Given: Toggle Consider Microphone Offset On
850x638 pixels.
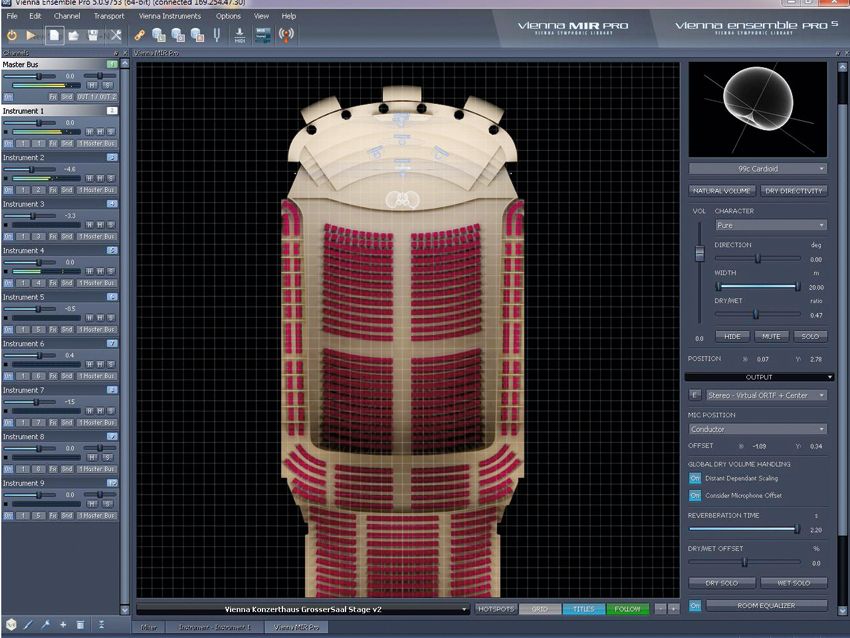Looking at the screenshot, I should [695, 495].
